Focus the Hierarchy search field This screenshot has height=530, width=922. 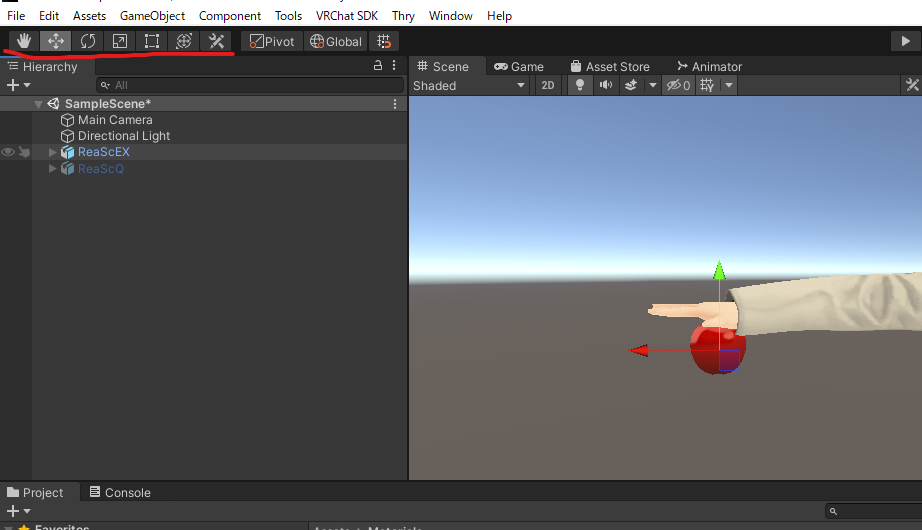point(250,85)
